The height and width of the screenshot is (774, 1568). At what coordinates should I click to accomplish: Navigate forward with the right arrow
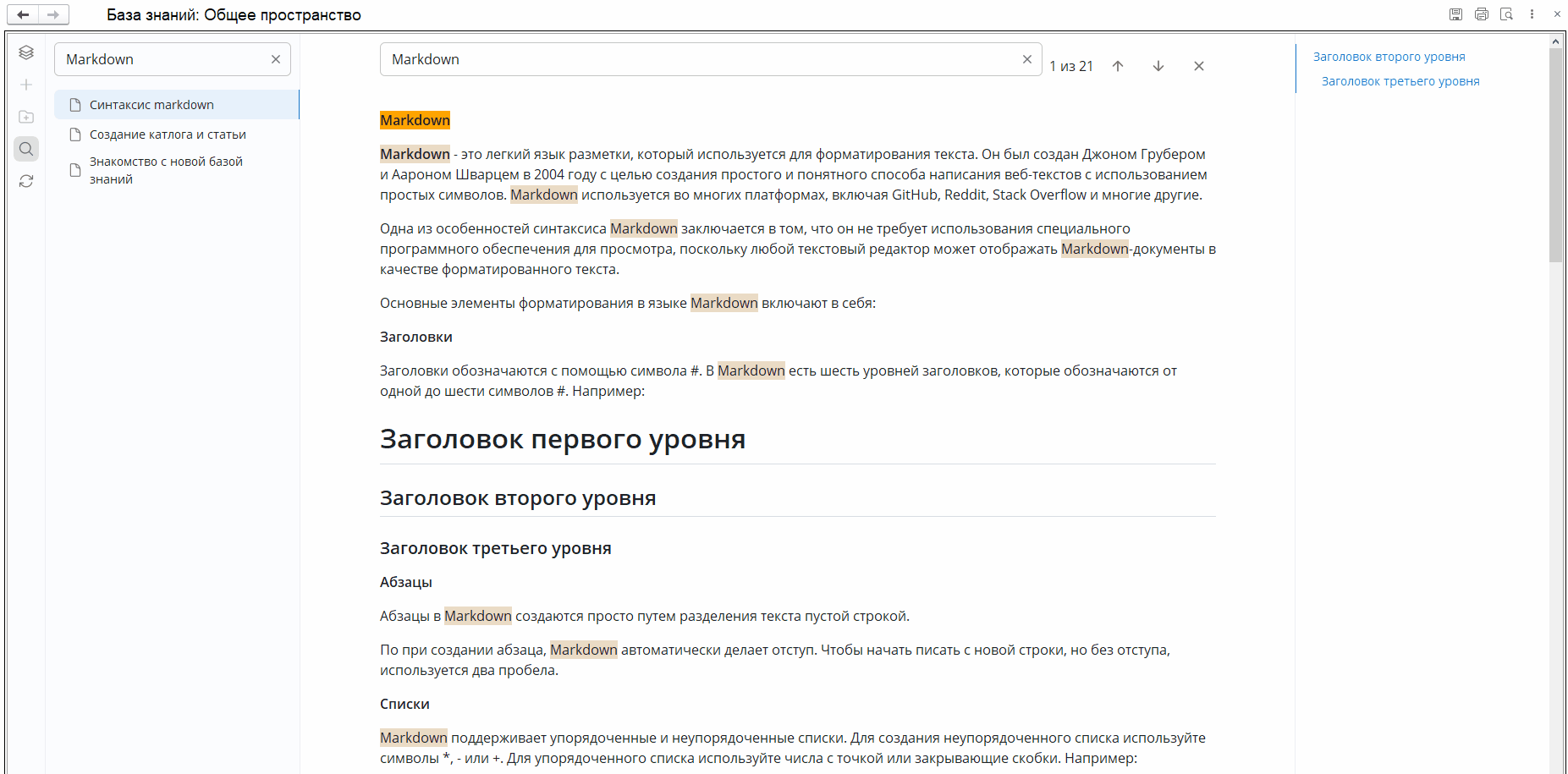pyautogui.click(x=52, y=14)
